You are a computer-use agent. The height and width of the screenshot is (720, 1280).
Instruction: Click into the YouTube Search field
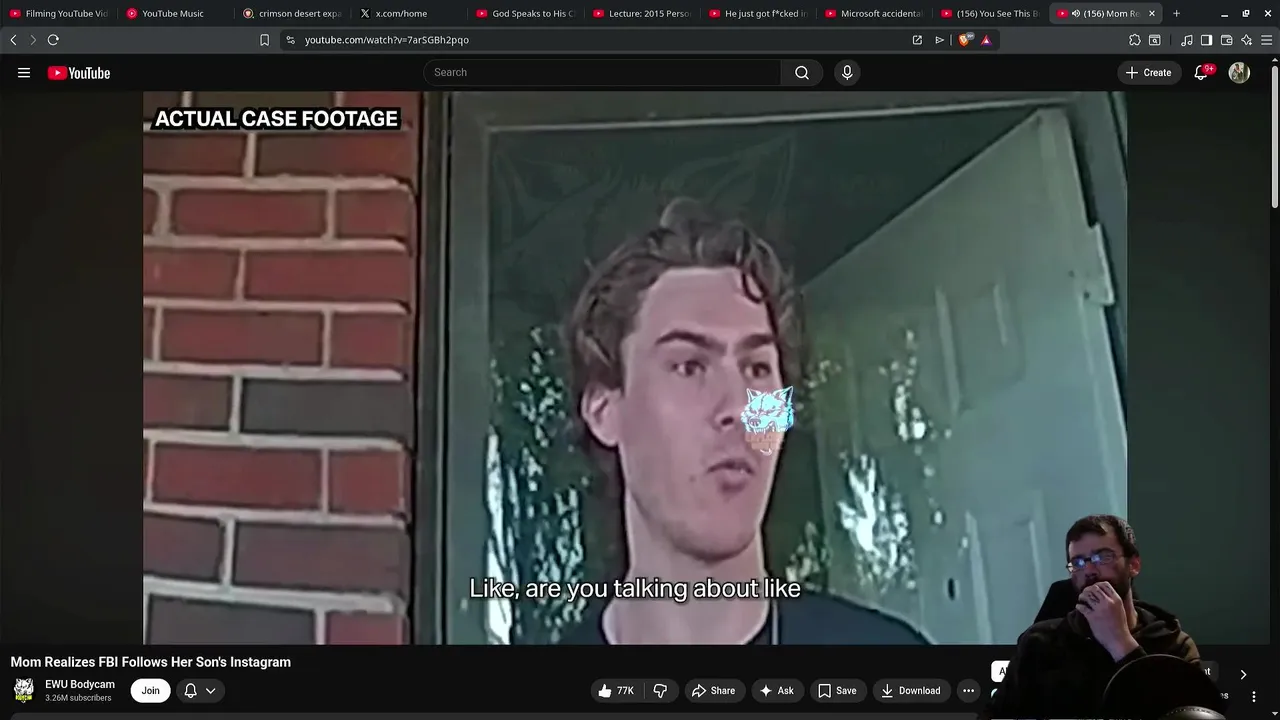(602, 72)
